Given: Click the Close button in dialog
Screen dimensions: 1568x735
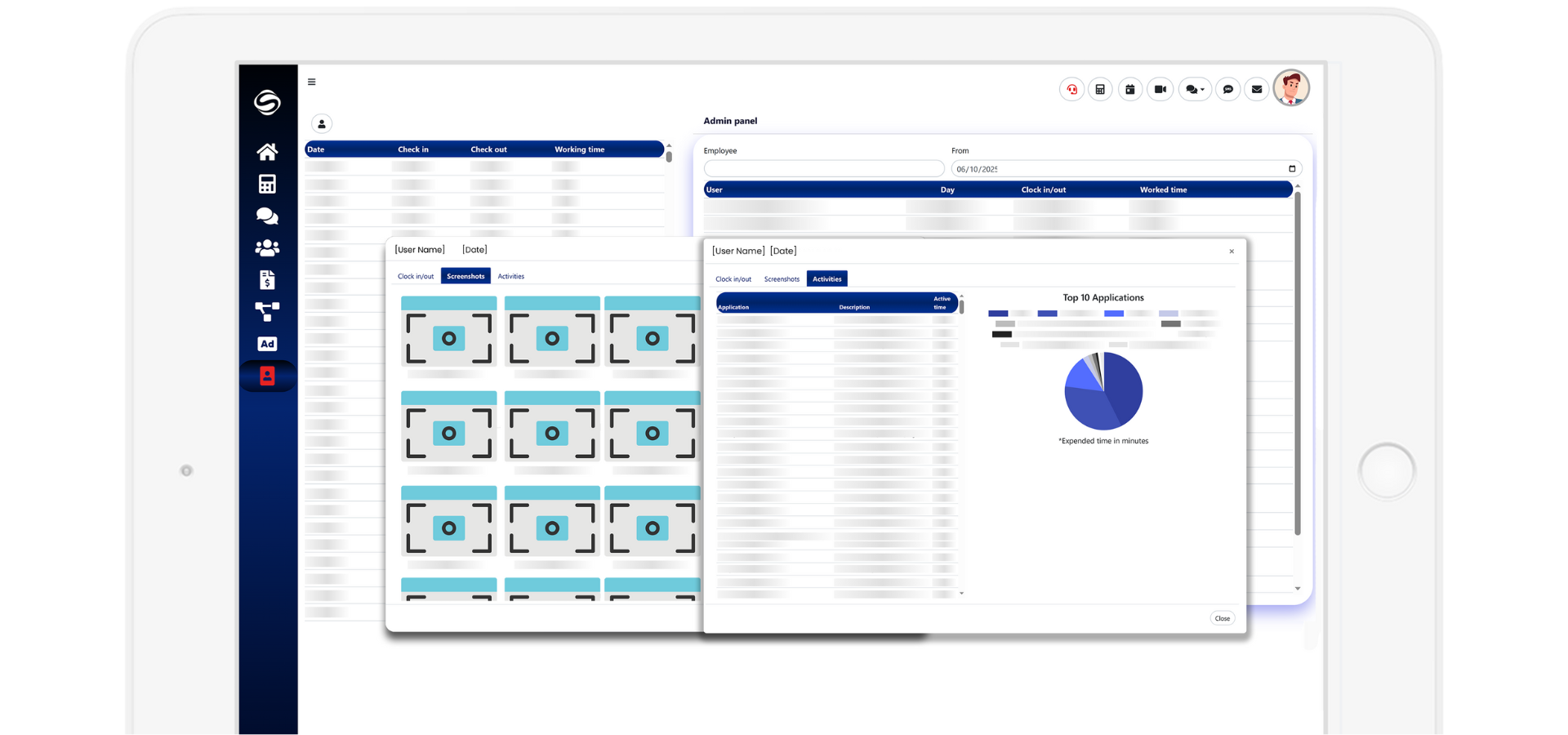Looking at the screenshot, I should point(1222,618).
